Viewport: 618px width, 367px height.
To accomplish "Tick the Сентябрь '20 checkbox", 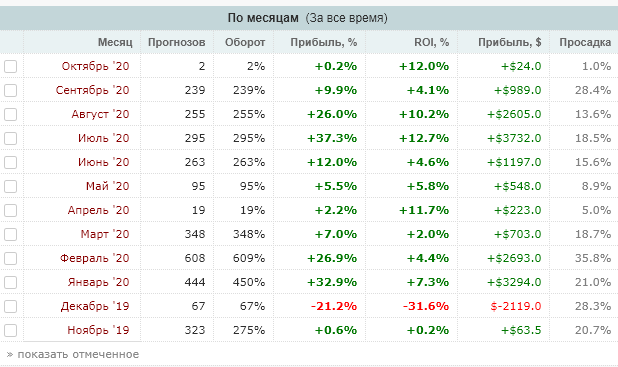I will click(11, 90).
